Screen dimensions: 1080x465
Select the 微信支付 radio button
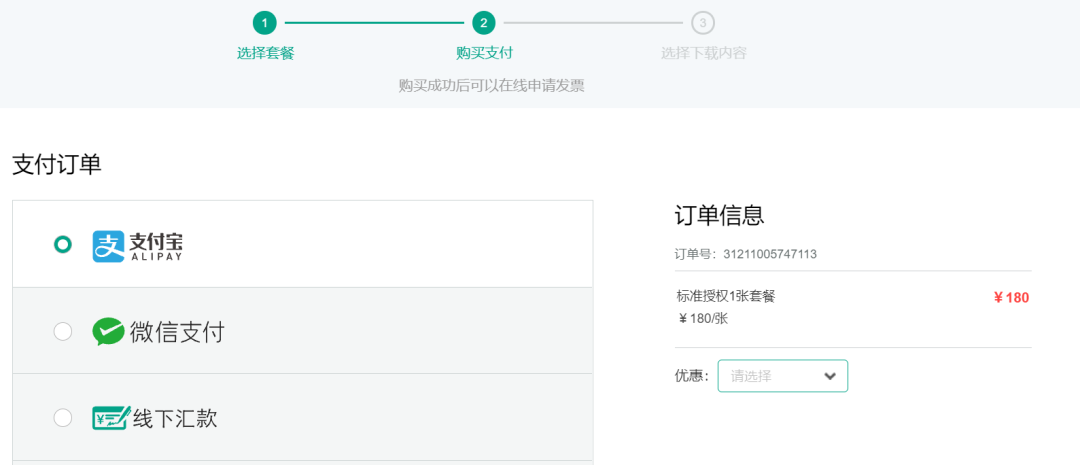[63, 331]
